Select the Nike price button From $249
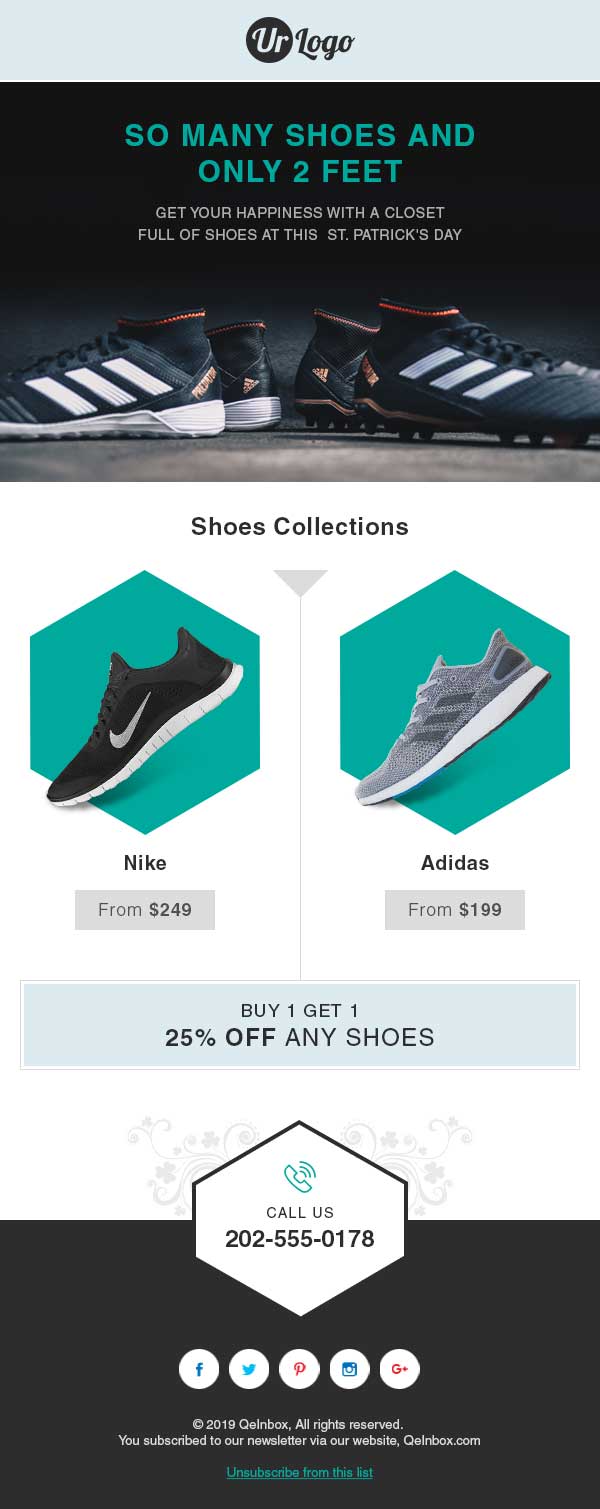Screen dimensions: 600x1509 coord(145,910)
